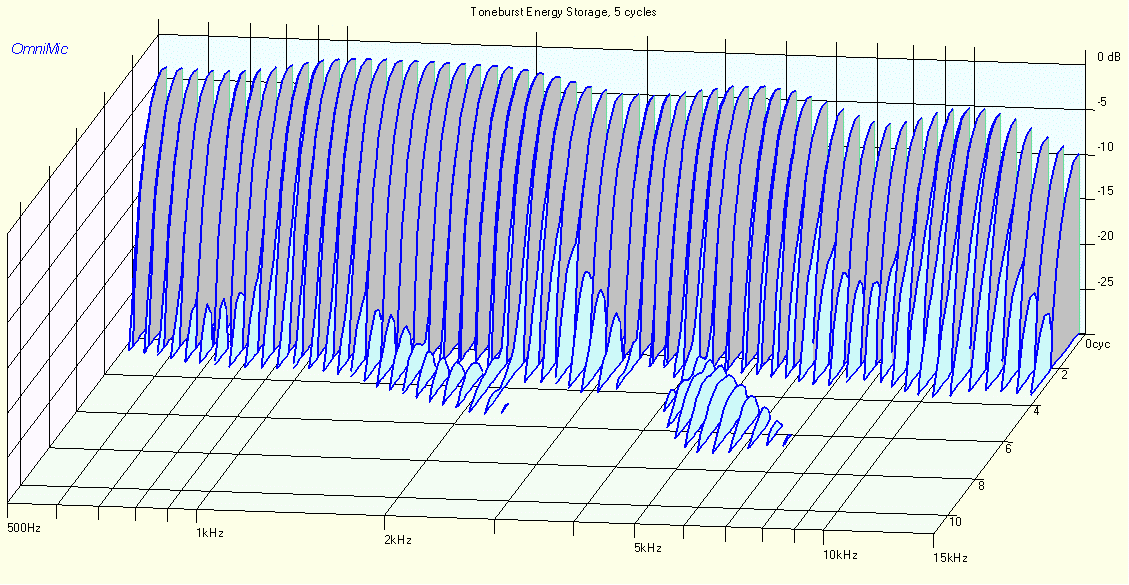
Task: Select the 15kHz frequency axis label
Action: click(951, 558)
